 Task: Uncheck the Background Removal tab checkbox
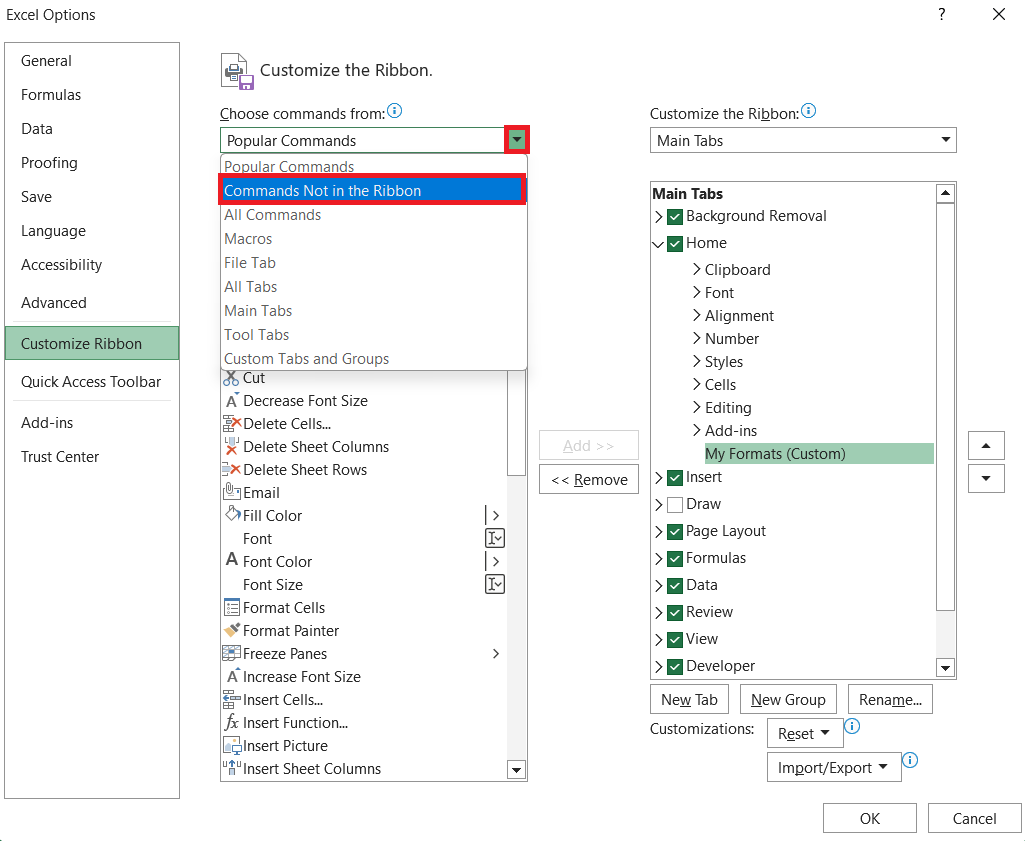675,216
